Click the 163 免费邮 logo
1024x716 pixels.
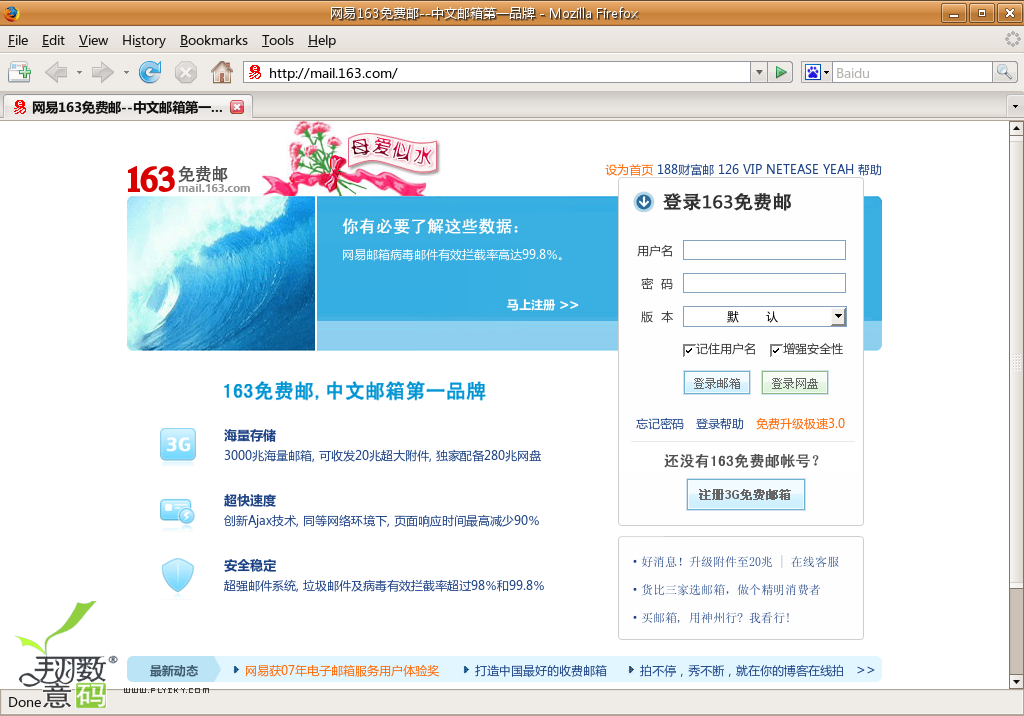pos(188,179)
